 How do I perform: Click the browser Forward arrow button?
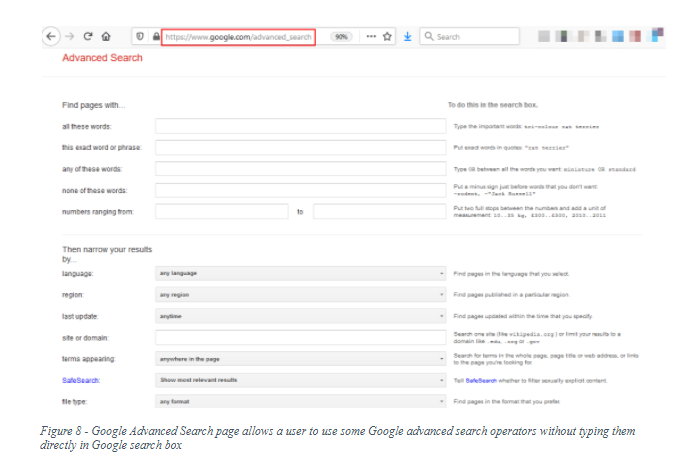[x=69, y=37]
